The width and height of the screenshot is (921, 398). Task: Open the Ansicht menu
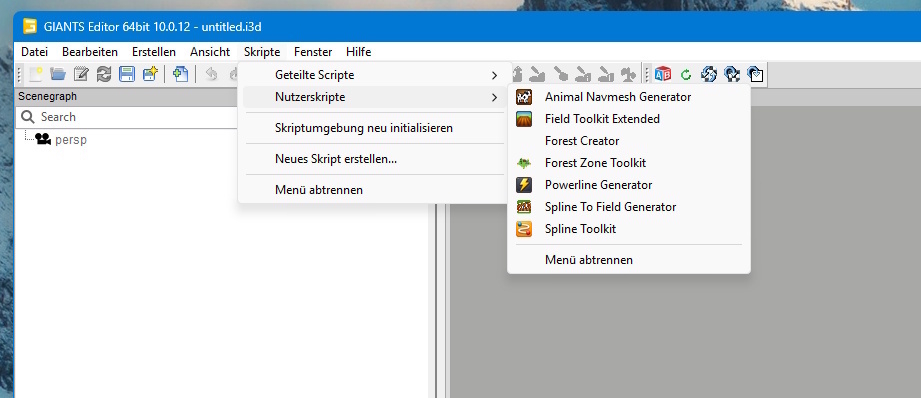(210, 52)
